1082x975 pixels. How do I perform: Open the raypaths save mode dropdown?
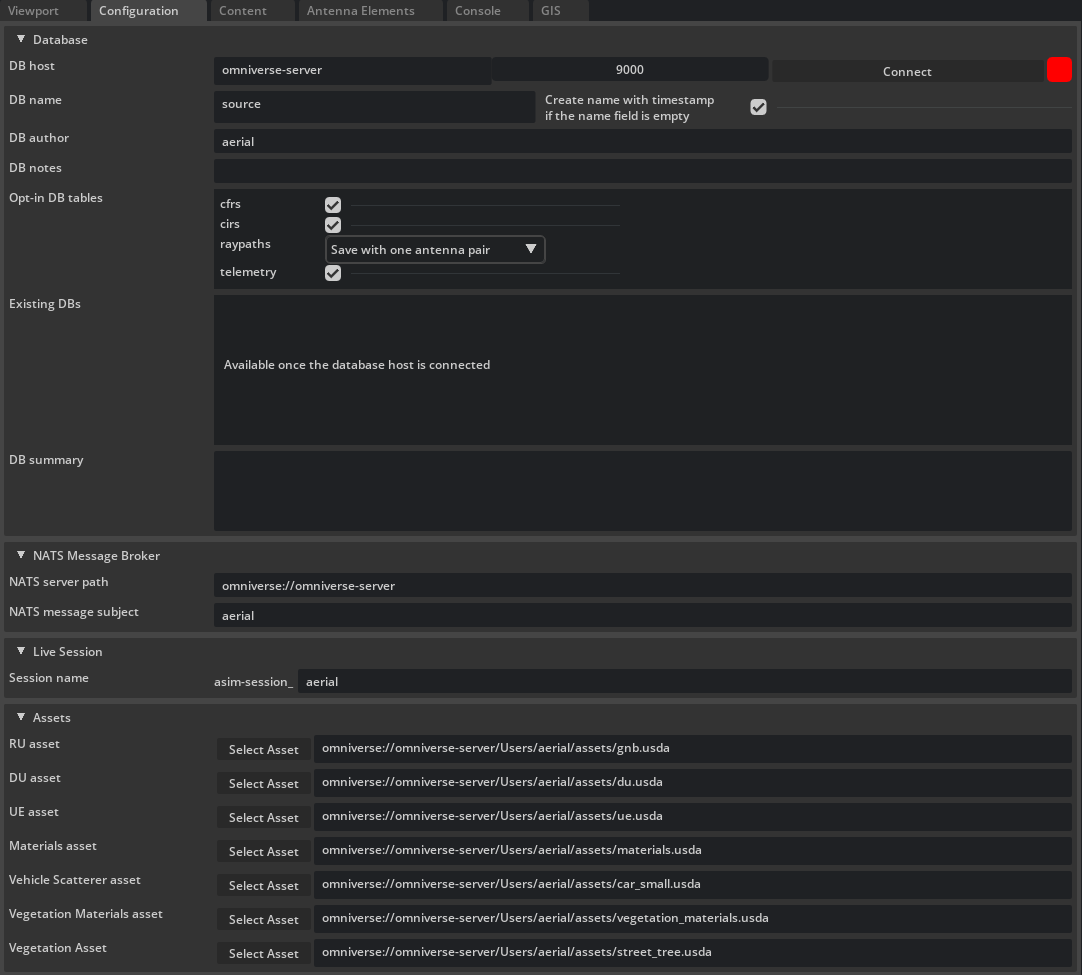pos(435,249)
